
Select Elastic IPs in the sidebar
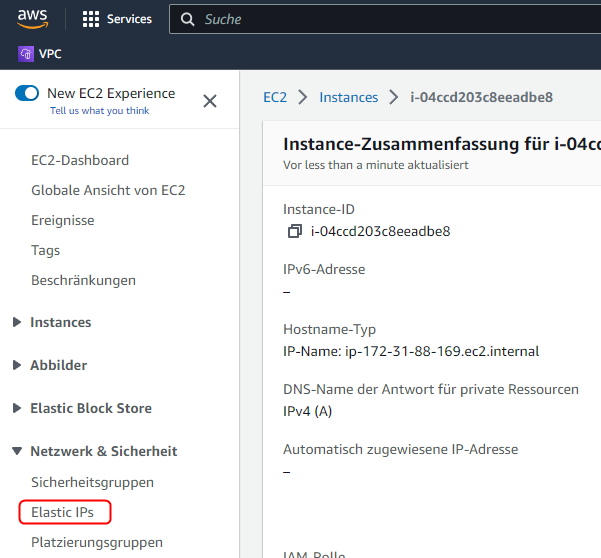62,512
